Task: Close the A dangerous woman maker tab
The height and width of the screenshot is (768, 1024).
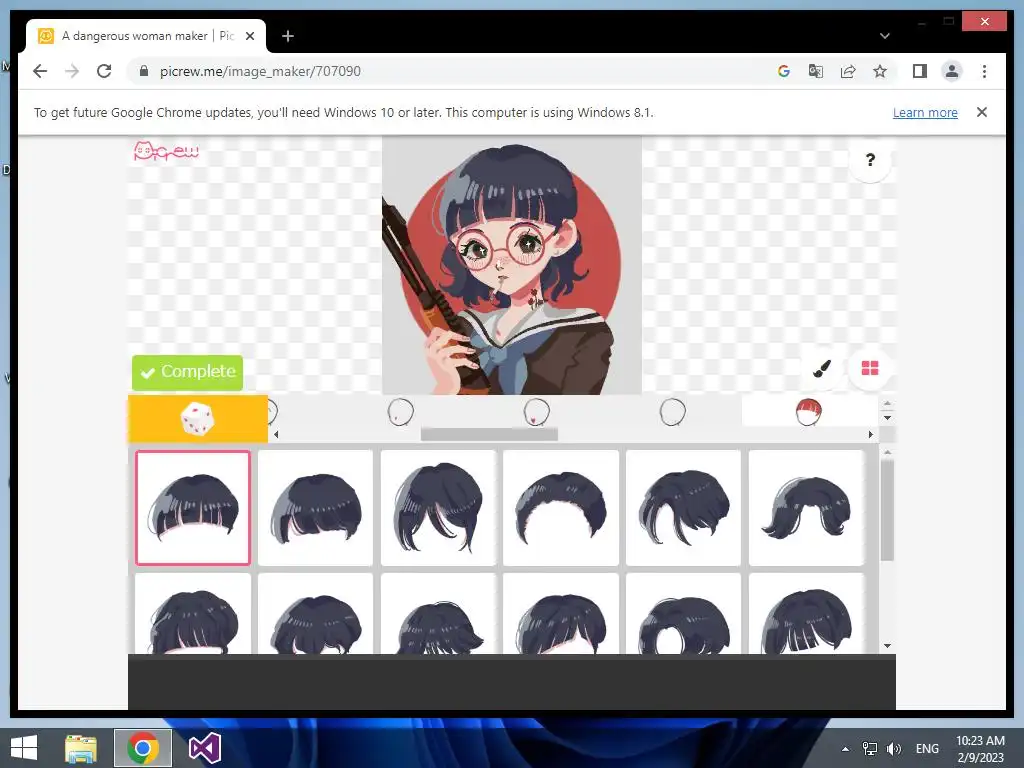Action: point(249,36)
